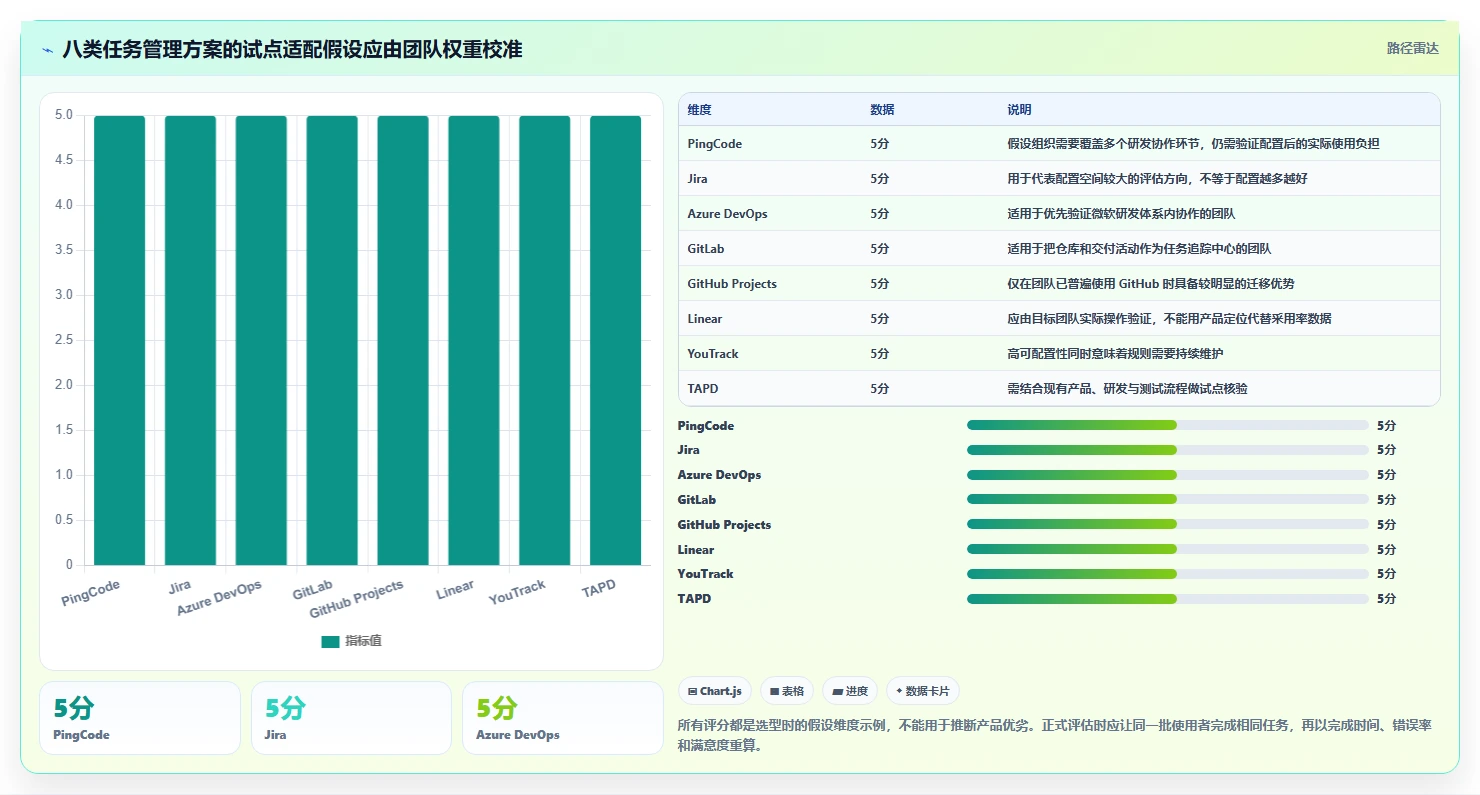Click the 维度 column header
The width and height of the screenshot is (1480, 795).
699,110
